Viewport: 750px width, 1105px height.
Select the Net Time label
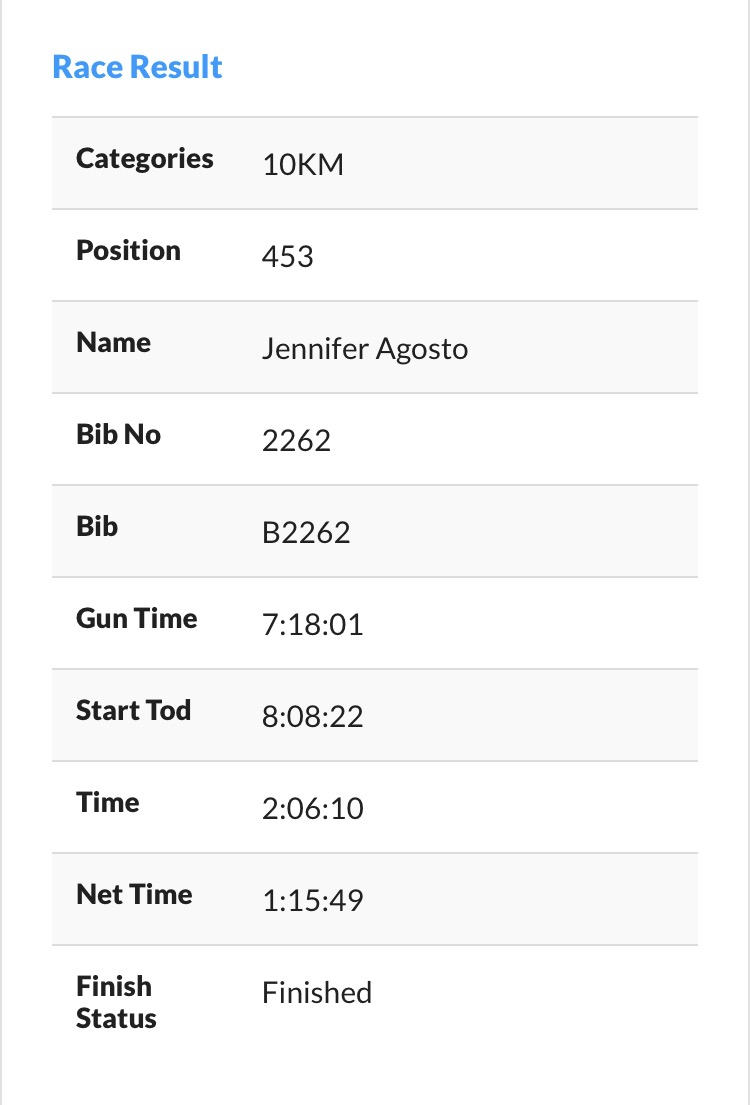134,895
